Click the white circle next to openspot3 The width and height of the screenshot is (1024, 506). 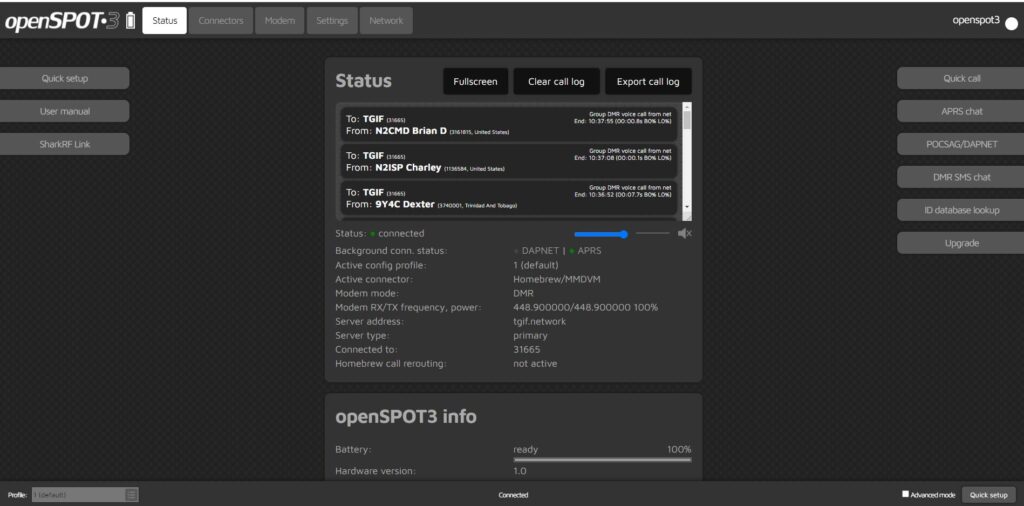(x=1011, y=23)
